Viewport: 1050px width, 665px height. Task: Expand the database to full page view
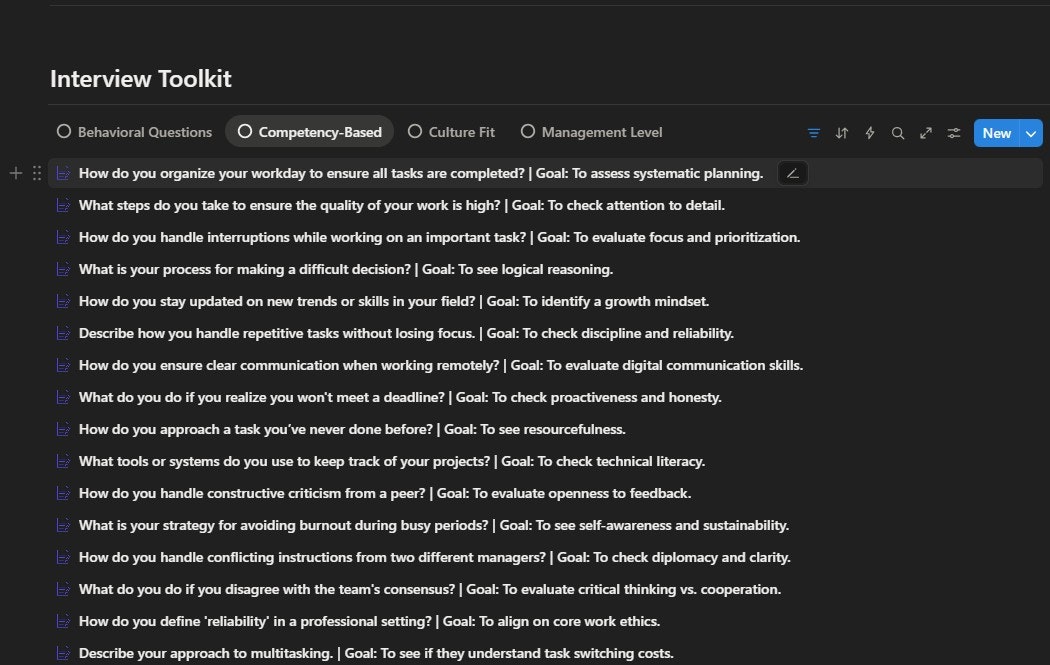click(925, 132)
